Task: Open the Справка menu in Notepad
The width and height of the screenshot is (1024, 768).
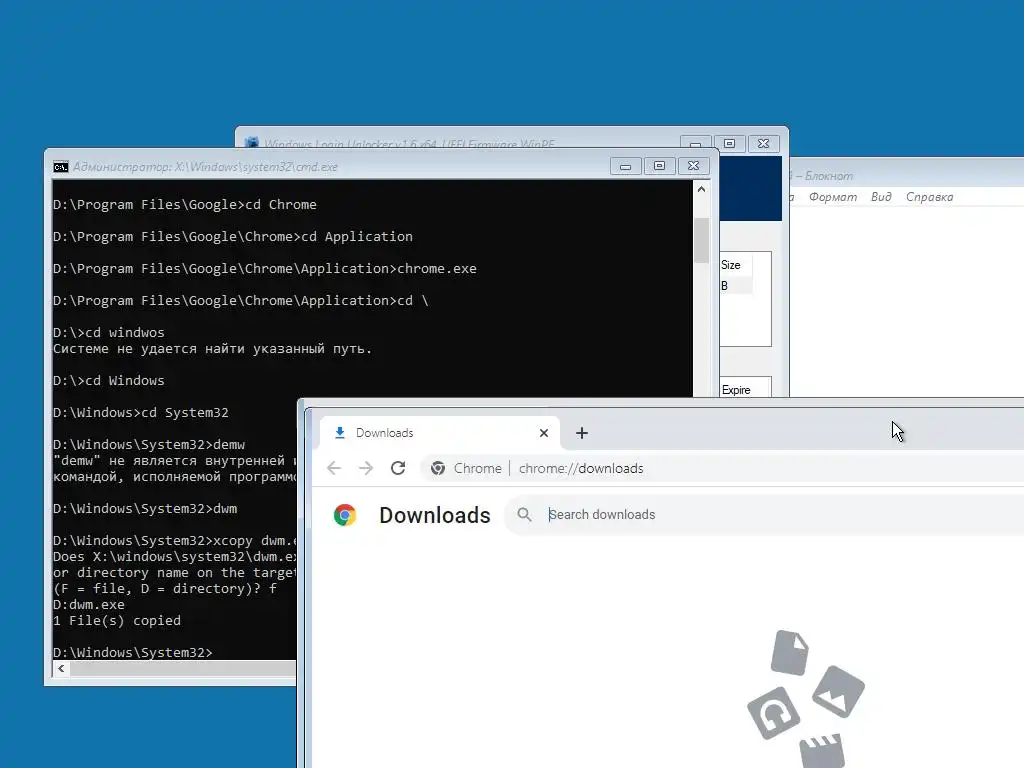Action: point(929,197)
